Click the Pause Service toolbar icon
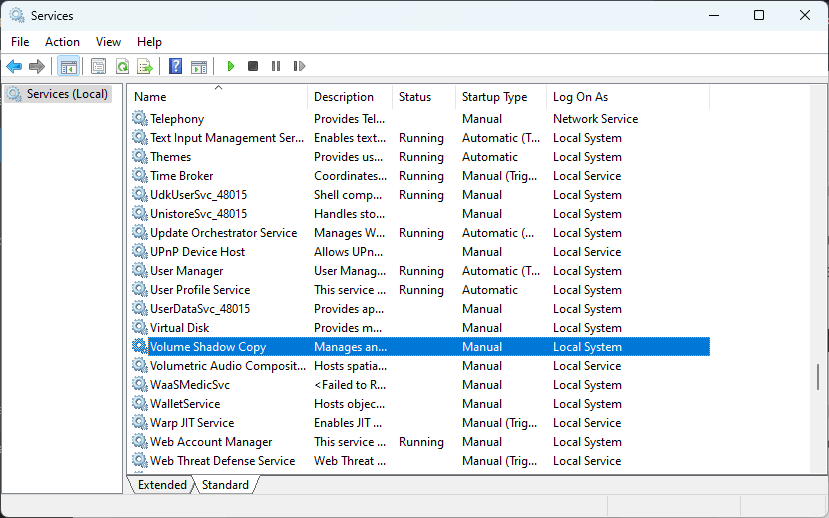The width and height of the screenshot is (829, 518). tap(275, 66)
